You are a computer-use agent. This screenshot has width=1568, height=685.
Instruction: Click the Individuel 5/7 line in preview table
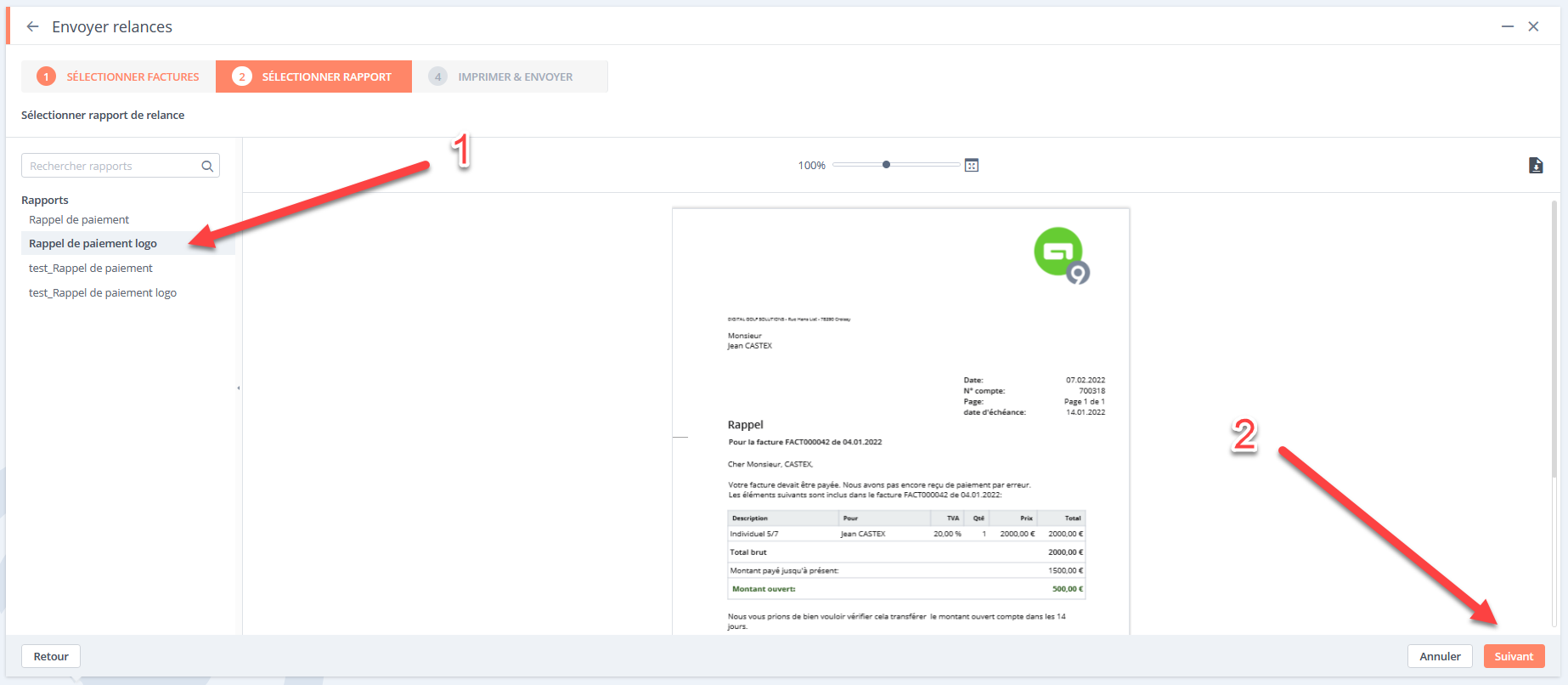click(x=906, y=534)
